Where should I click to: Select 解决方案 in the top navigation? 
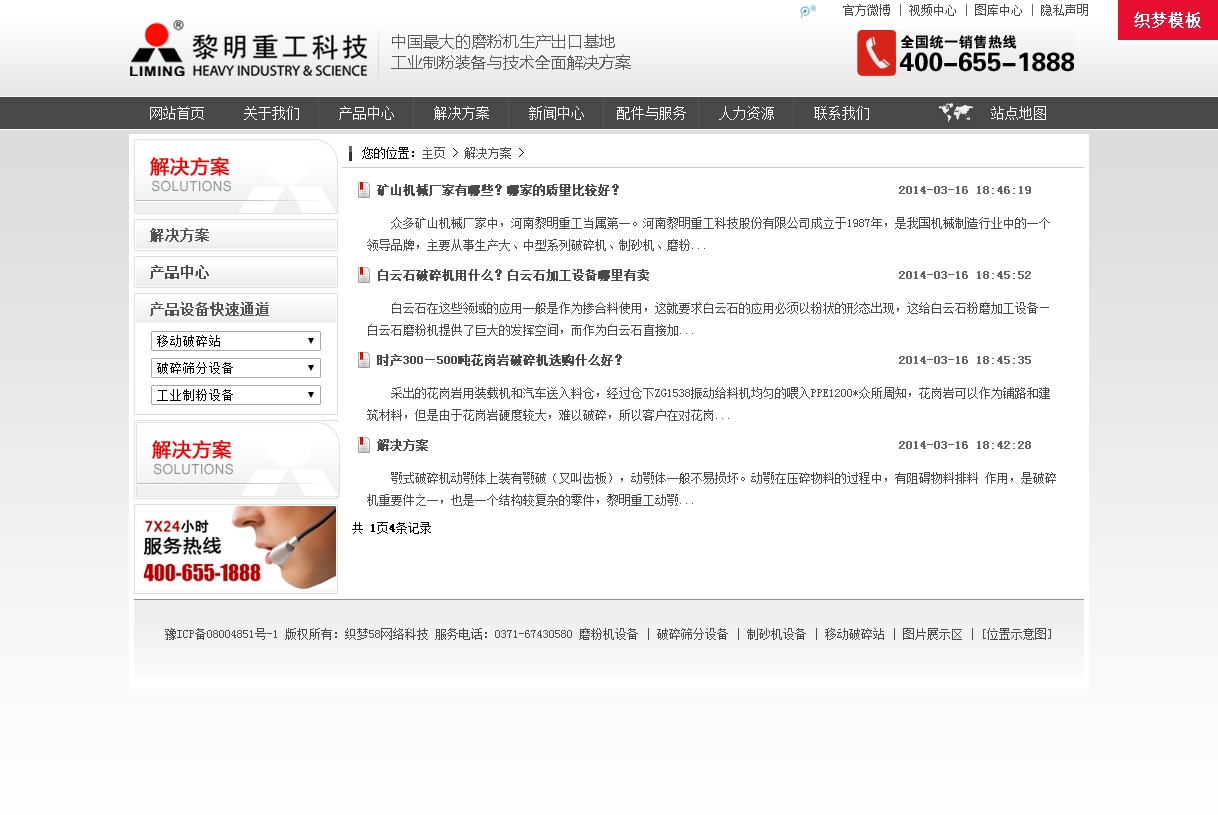461,113
